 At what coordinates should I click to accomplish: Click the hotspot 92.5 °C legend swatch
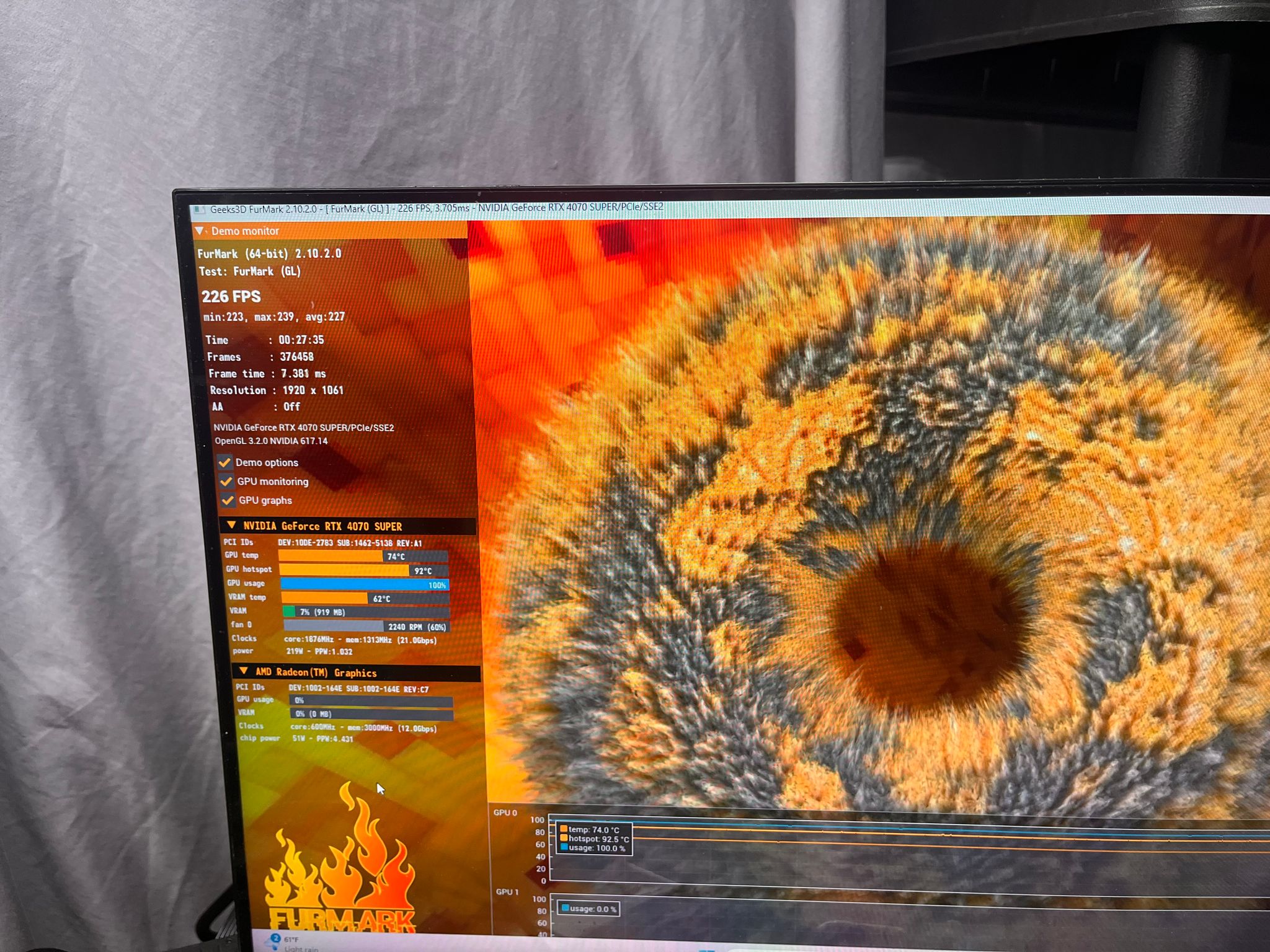[x=564, y=838]
